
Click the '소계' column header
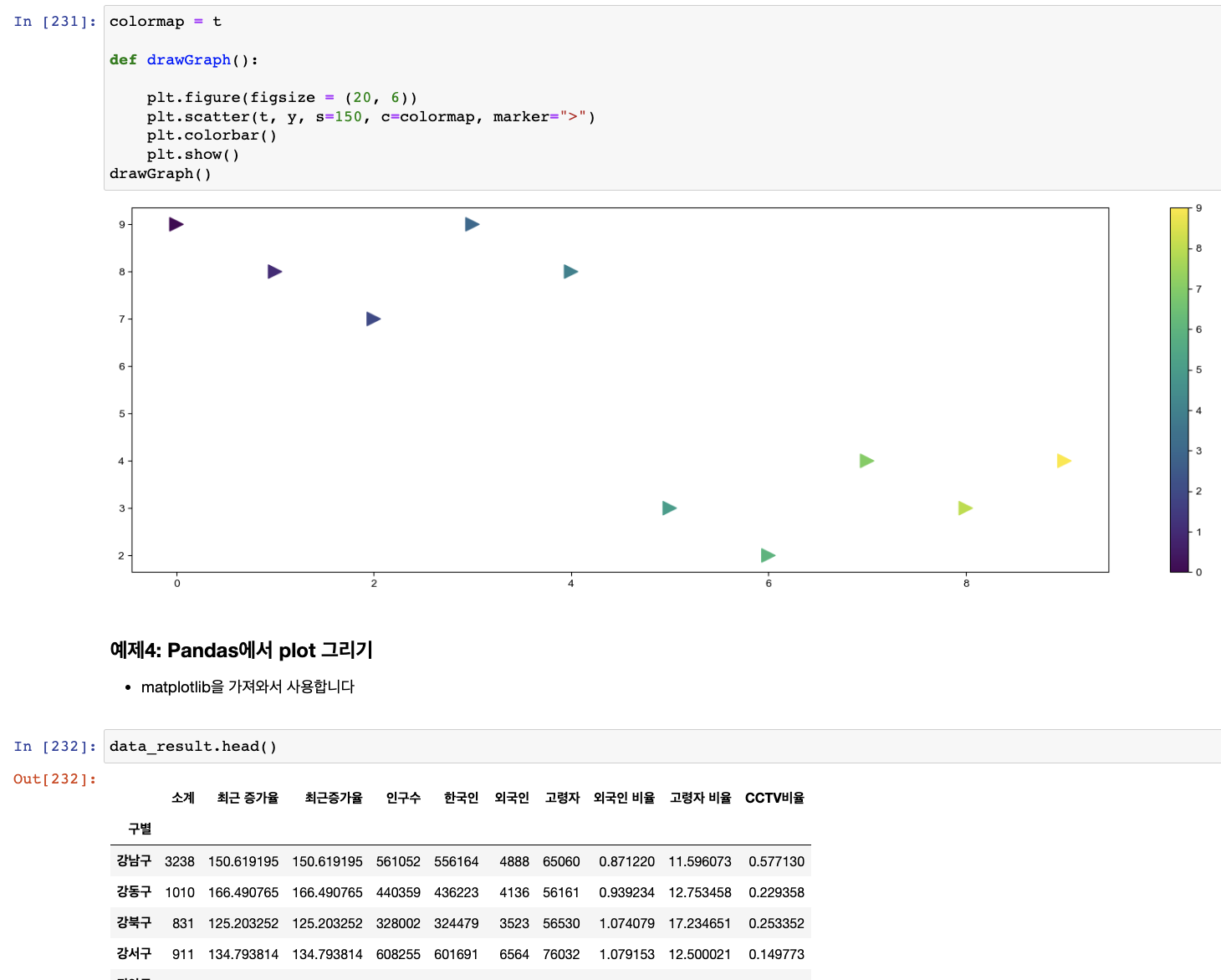pyautogui.click(x=183, y=798)
